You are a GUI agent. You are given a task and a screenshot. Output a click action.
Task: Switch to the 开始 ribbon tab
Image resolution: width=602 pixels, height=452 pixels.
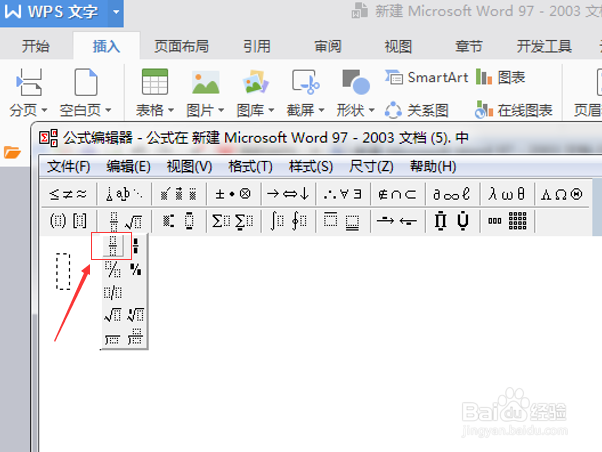(x=35, y=46)
